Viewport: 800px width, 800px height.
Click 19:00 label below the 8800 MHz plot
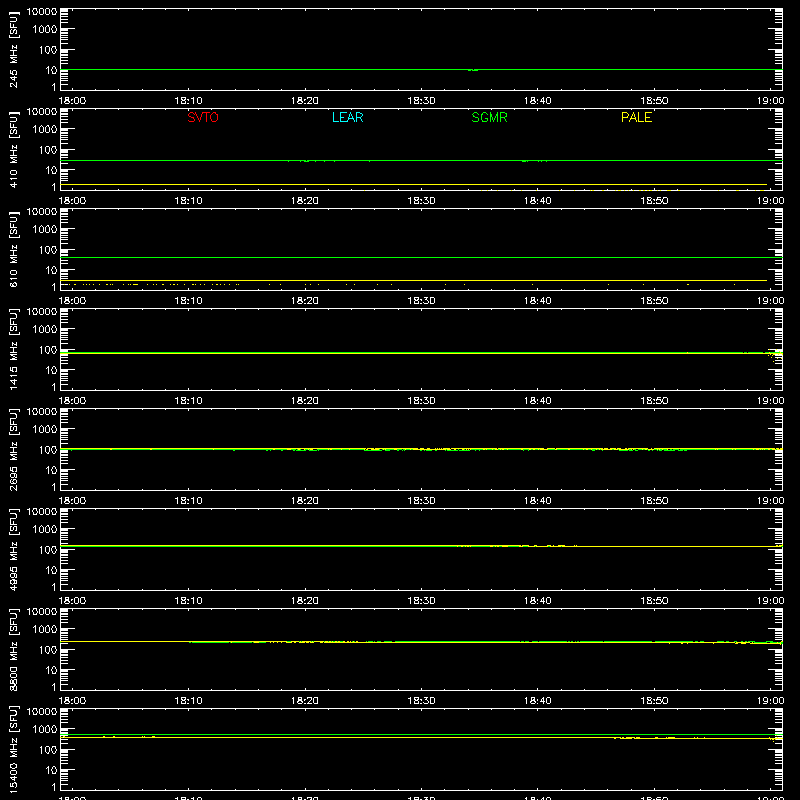(770, 701)
